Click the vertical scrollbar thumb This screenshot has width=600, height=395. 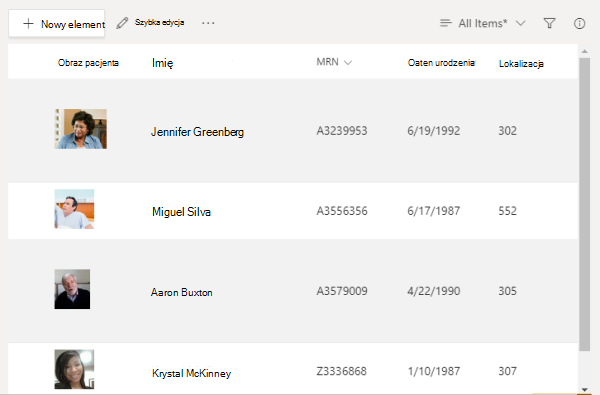point(584,204)
